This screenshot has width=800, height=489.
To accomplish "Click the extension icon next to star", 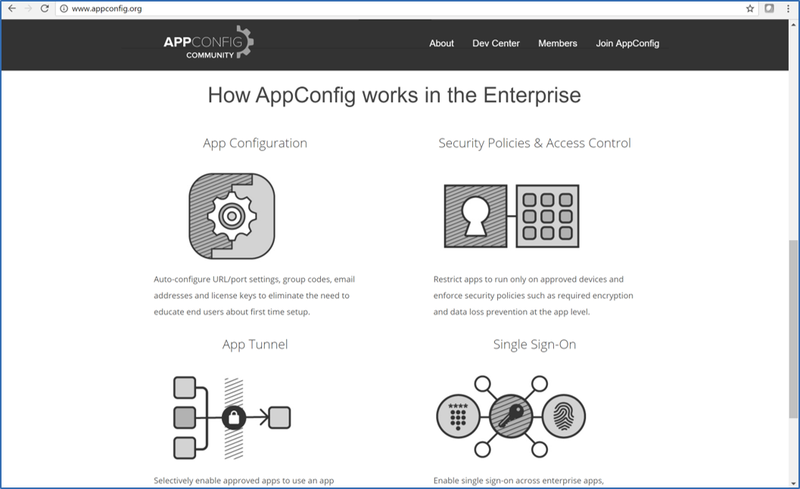I will tap(769, 8).
